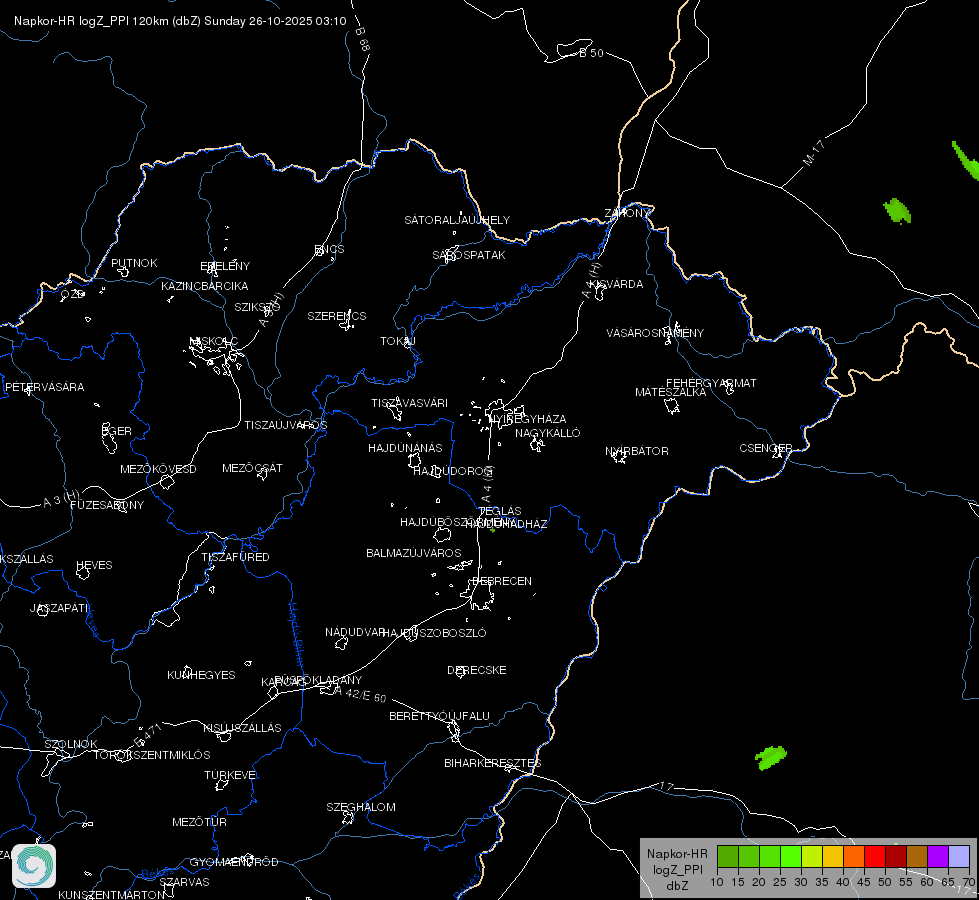Click the SZARVAS city label
The image size is (979, 900).
pyautogui.click(x=184, y=882)
